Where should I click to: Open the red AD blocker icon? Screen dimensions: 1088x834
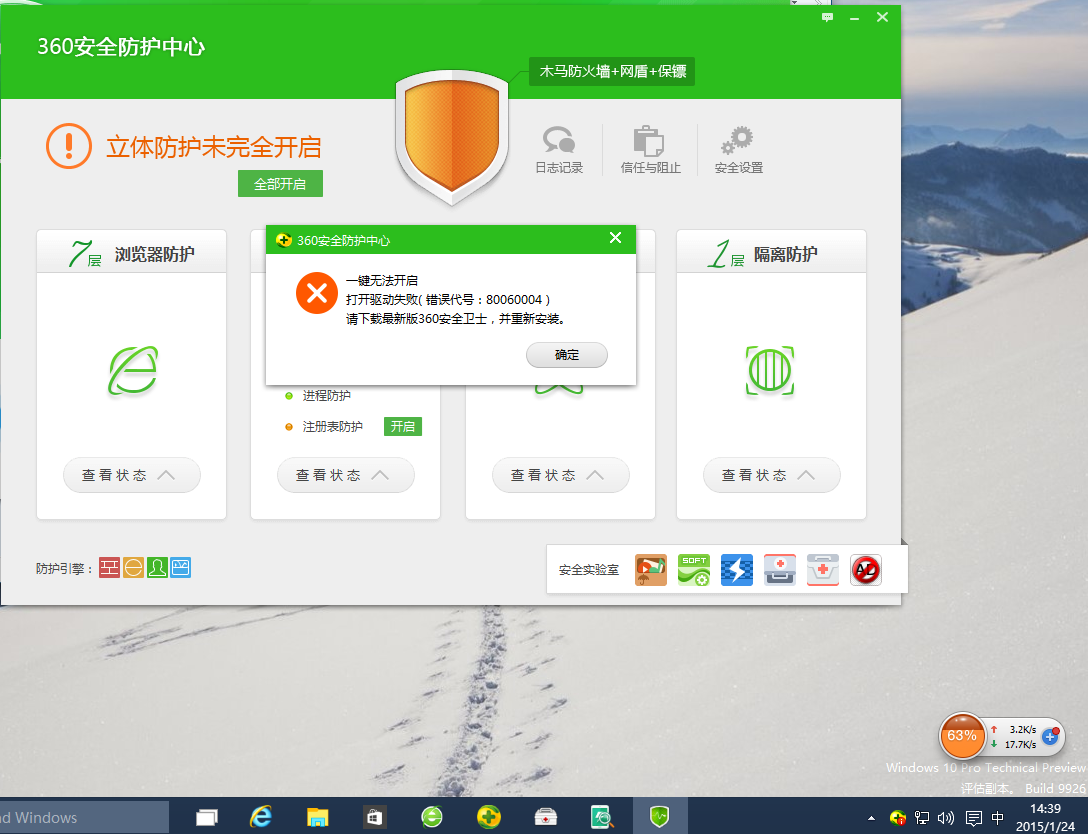coord(865,570)
